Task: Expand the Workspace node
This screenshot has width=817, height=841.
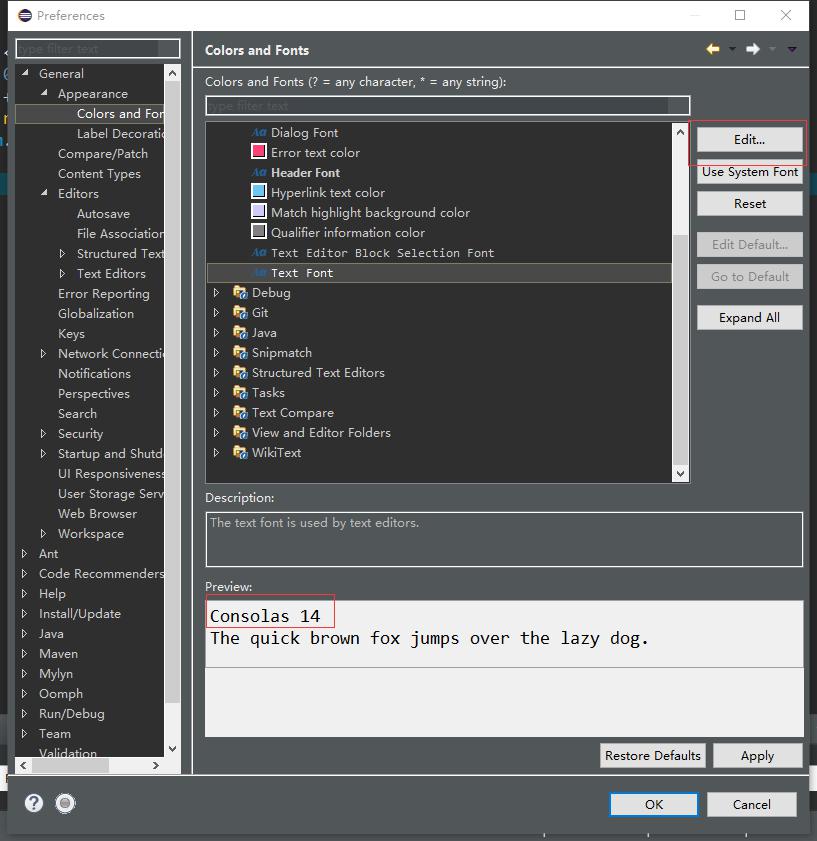Action: 43,534
